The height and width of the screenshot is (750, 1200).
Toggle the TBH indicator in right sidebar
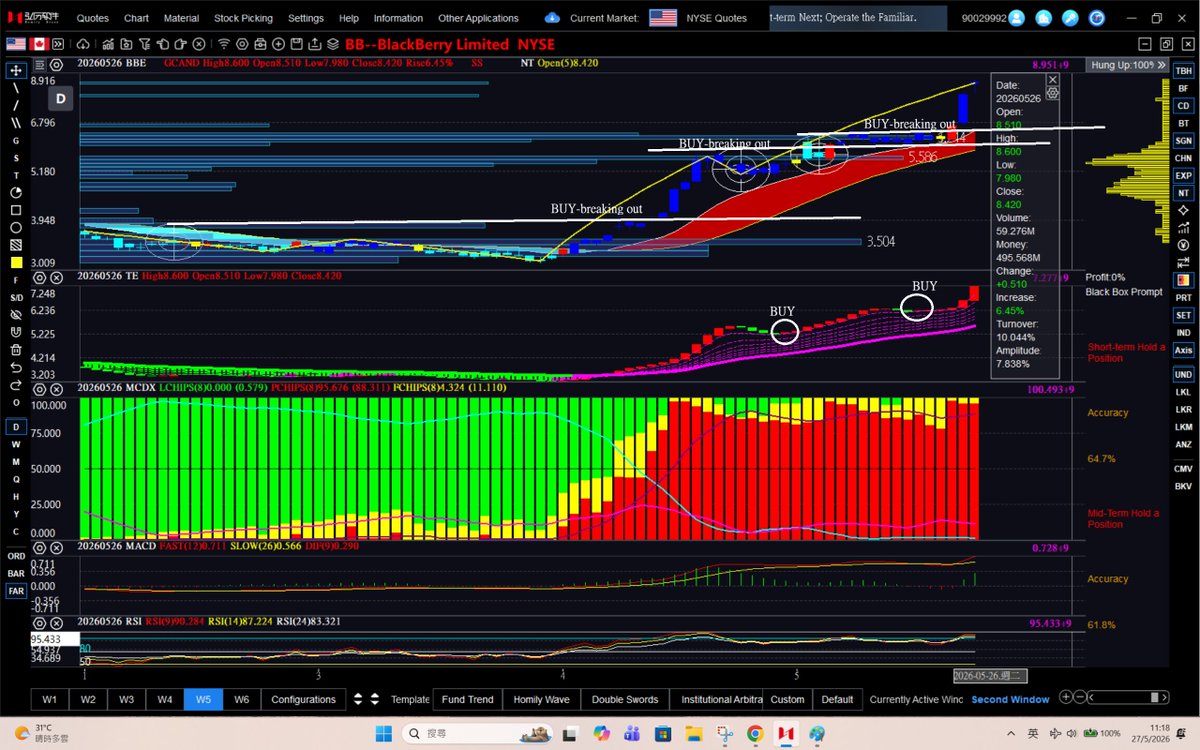(1183, 71)
